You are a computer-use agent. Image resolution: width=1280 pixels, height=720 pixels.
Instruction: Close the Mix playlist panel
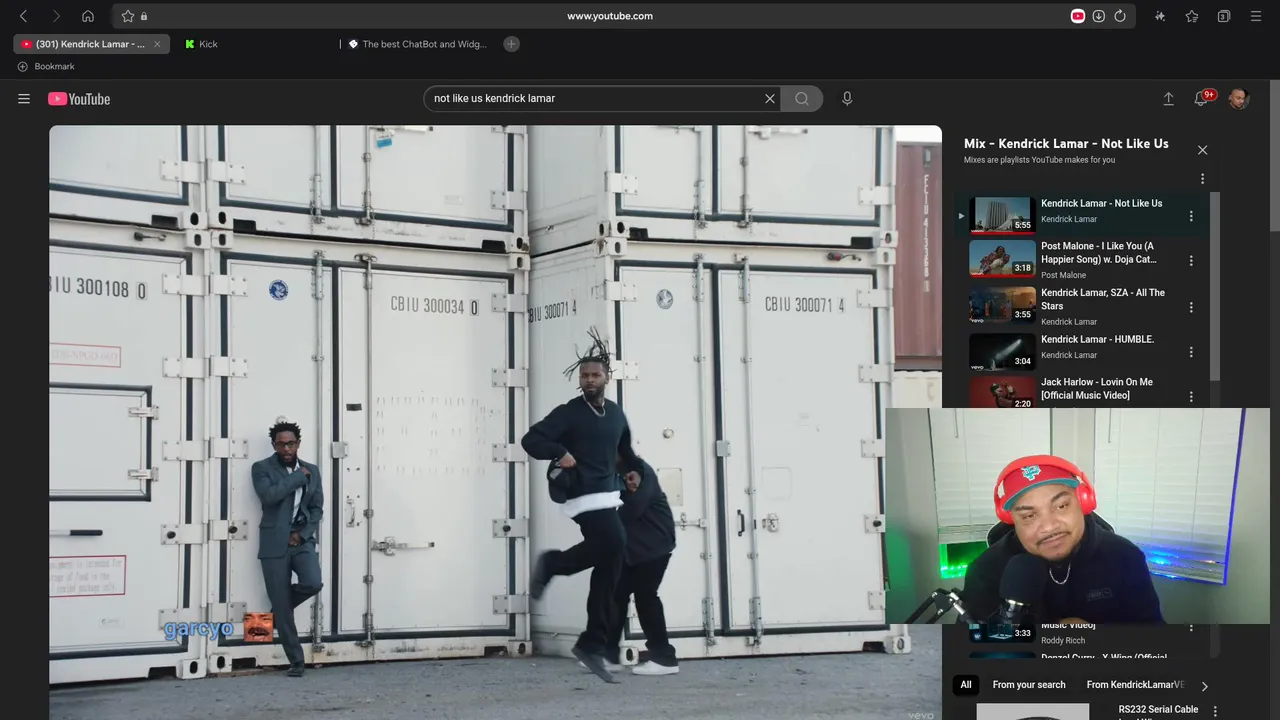click(x=1202, y=150)
